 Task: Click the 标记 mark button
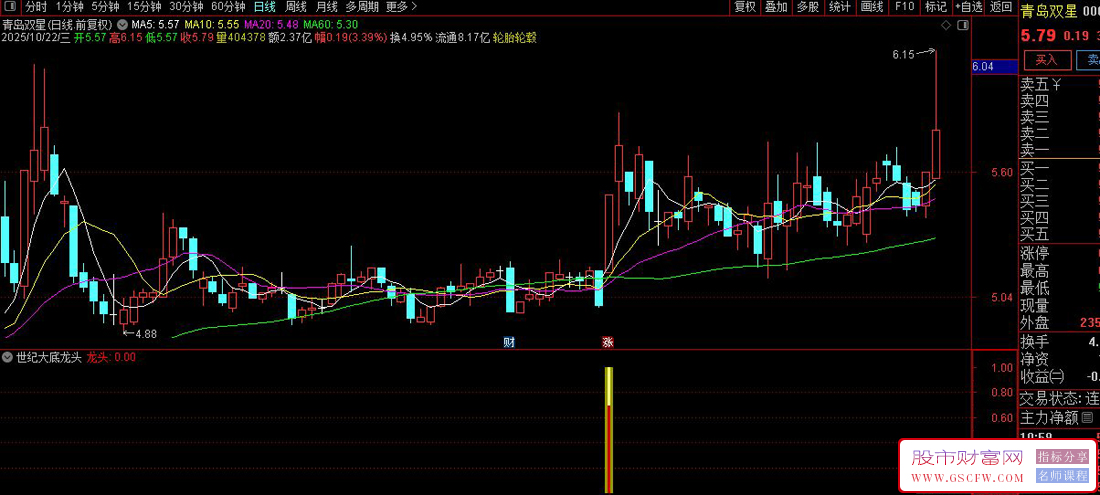click(936, 7)
